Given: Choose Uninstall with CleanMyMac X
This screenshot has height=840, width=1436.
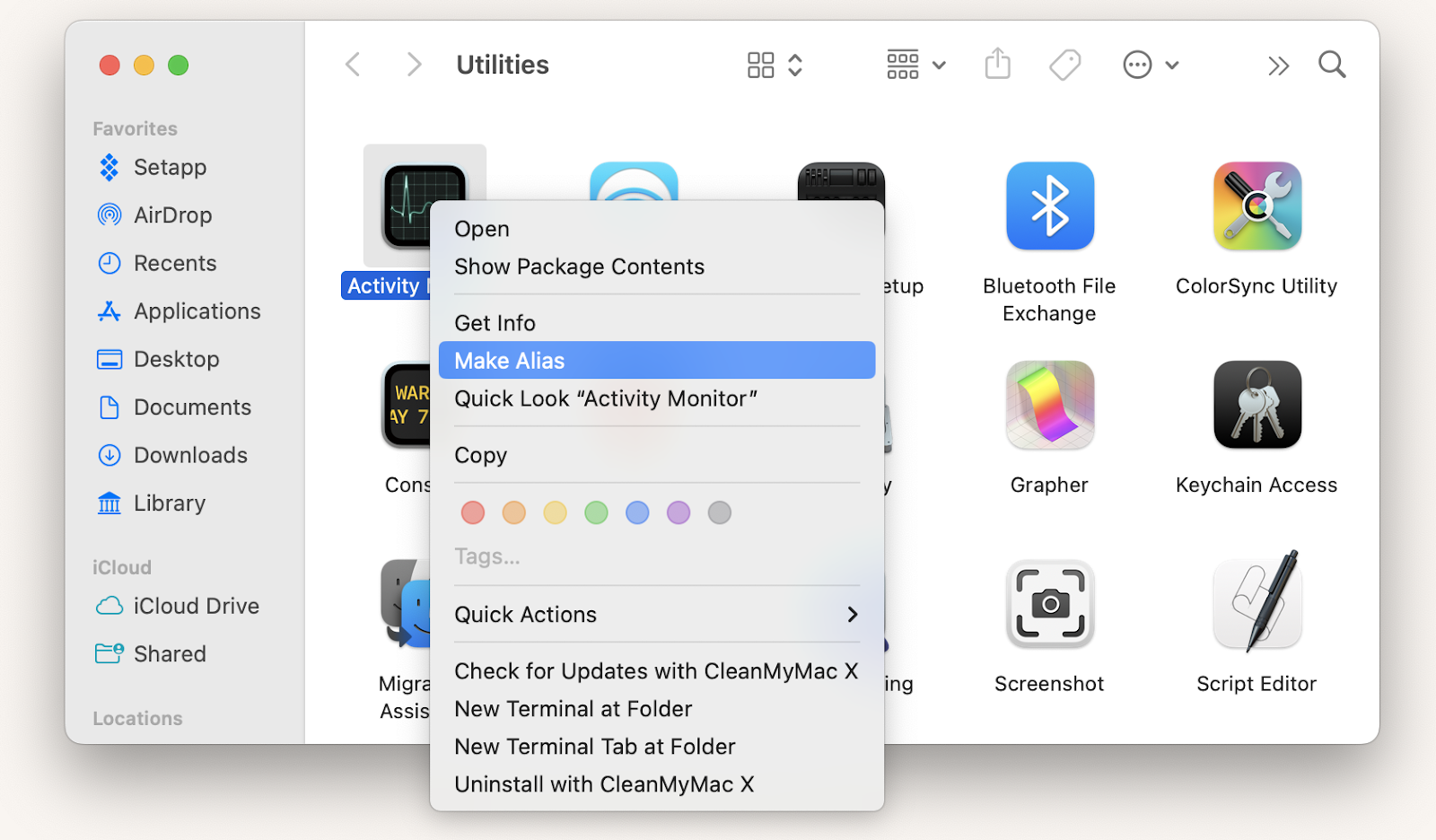Looking at the screenshot, I should point(602,783).
